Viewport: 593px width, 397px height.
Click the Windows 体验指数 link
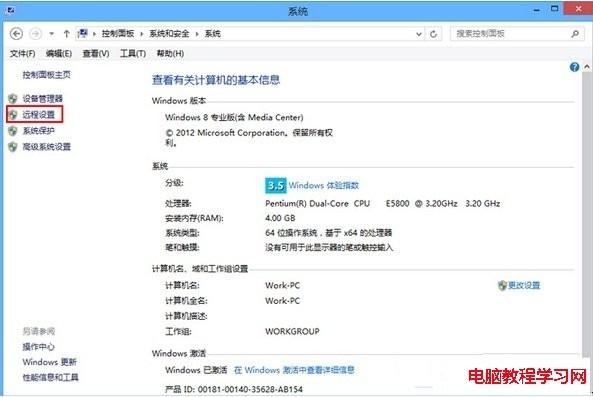click(x=324, y=186)
